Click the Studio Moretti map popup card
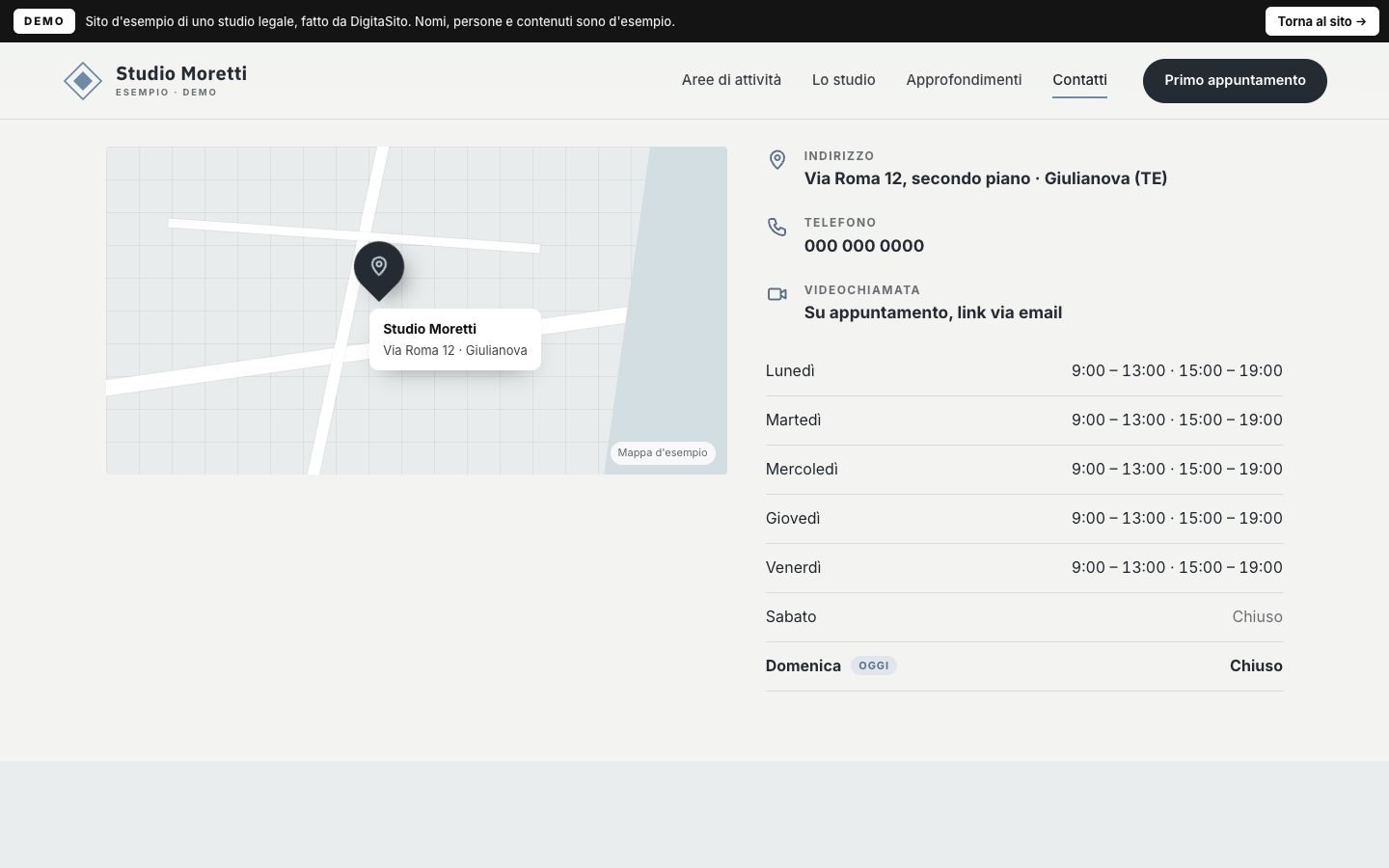Screen dimensions: 1389x868 [x=455, y=339]
